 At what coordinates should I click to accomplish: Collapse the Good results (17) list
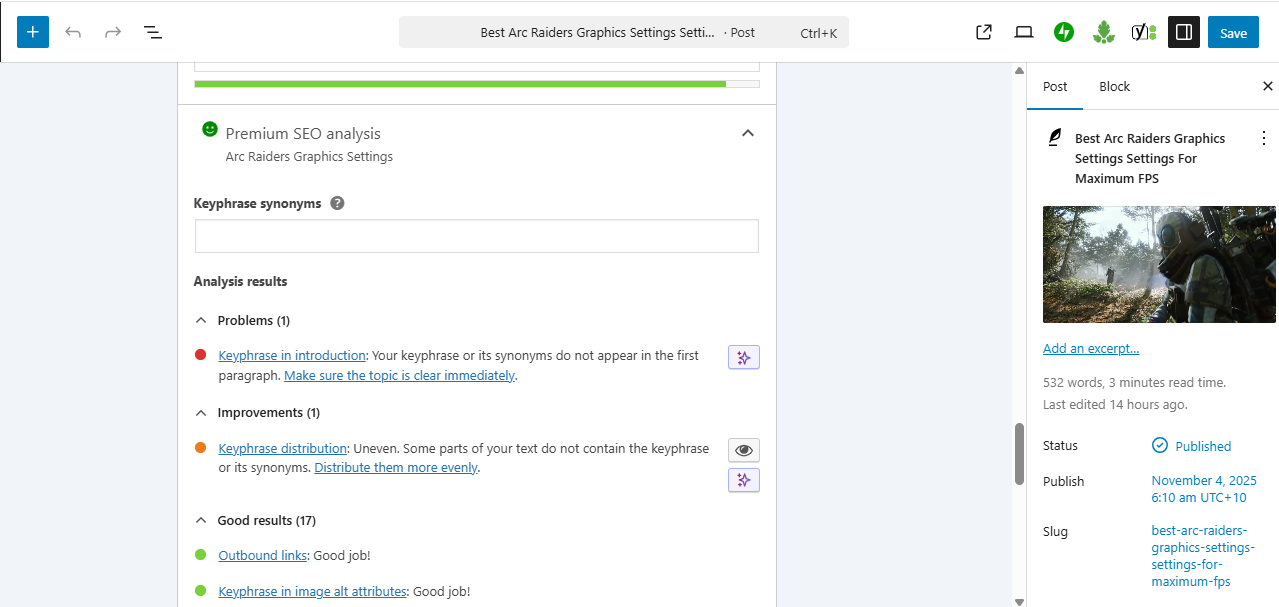pyautogui.click(x=201, y=521)
